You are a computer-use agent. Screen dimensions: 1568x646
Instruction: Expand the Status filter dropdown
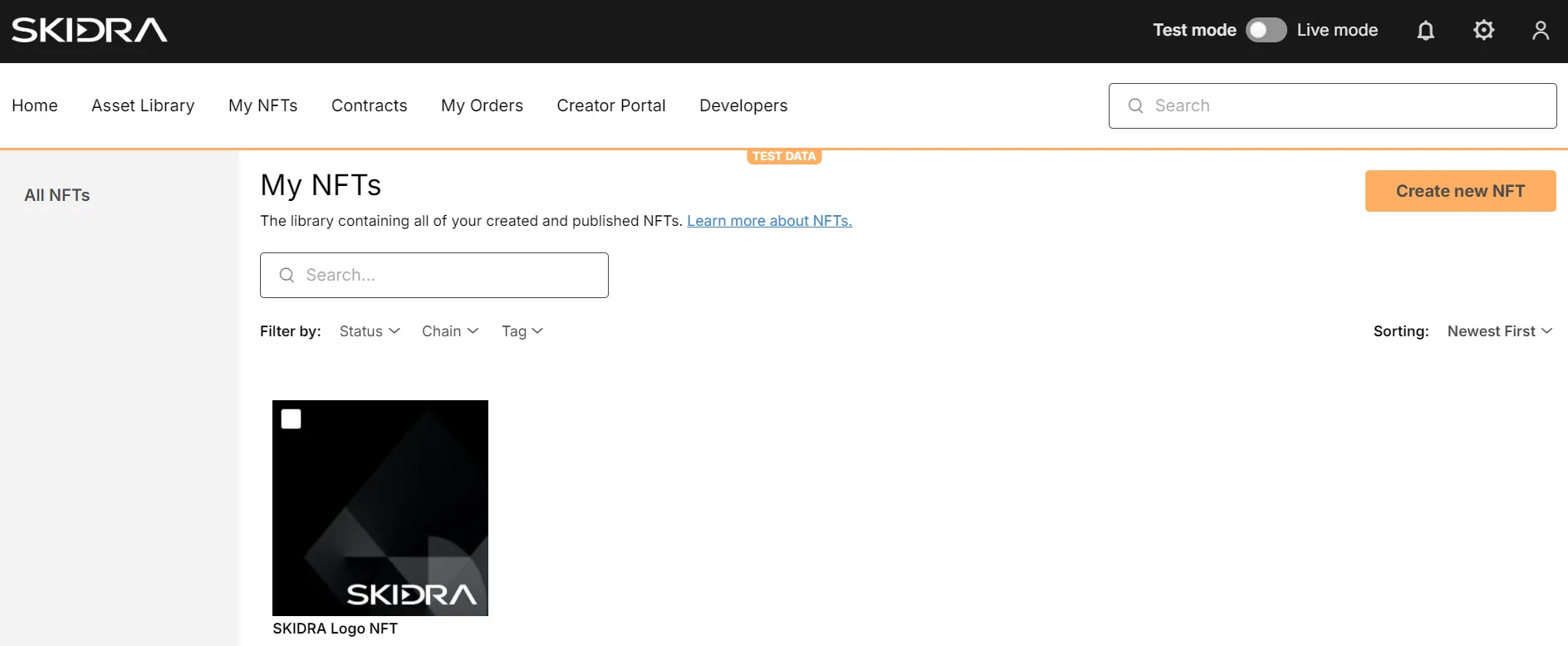[370, 331]
